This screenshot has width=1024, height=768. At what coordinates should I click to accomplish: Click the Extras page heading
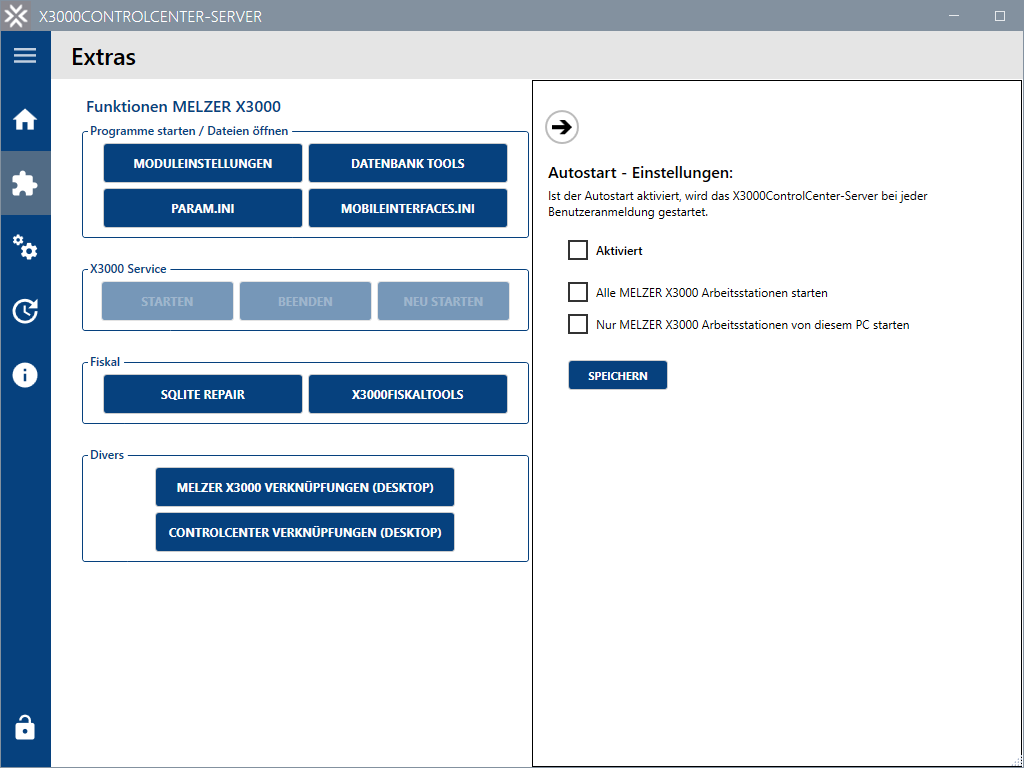[104, 57]
